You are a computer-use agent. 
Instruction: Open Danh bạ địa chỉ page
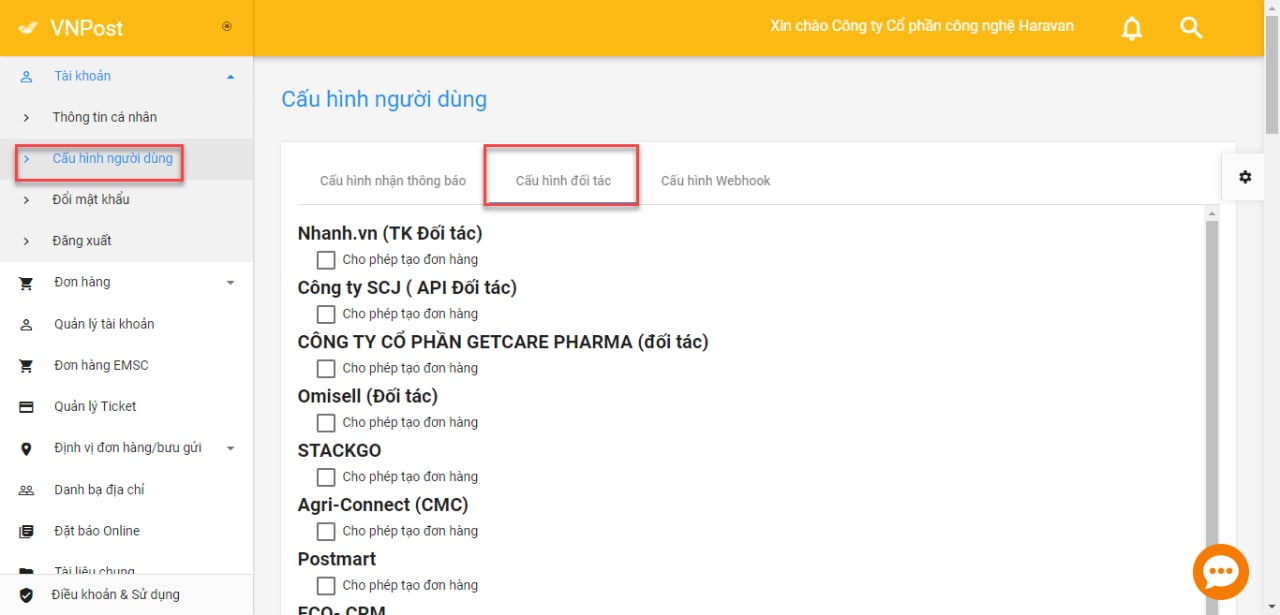(99, 490)
